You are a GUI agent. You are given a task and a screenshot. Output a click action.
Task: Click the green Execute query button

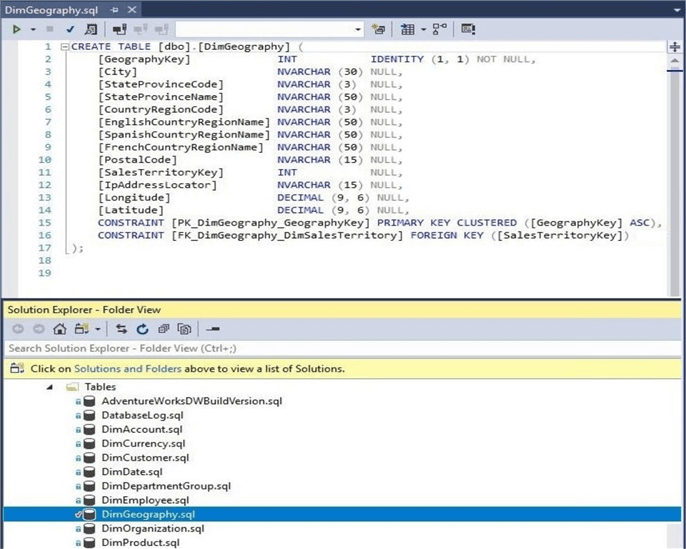pyautogui.click(x=16, y=29)
